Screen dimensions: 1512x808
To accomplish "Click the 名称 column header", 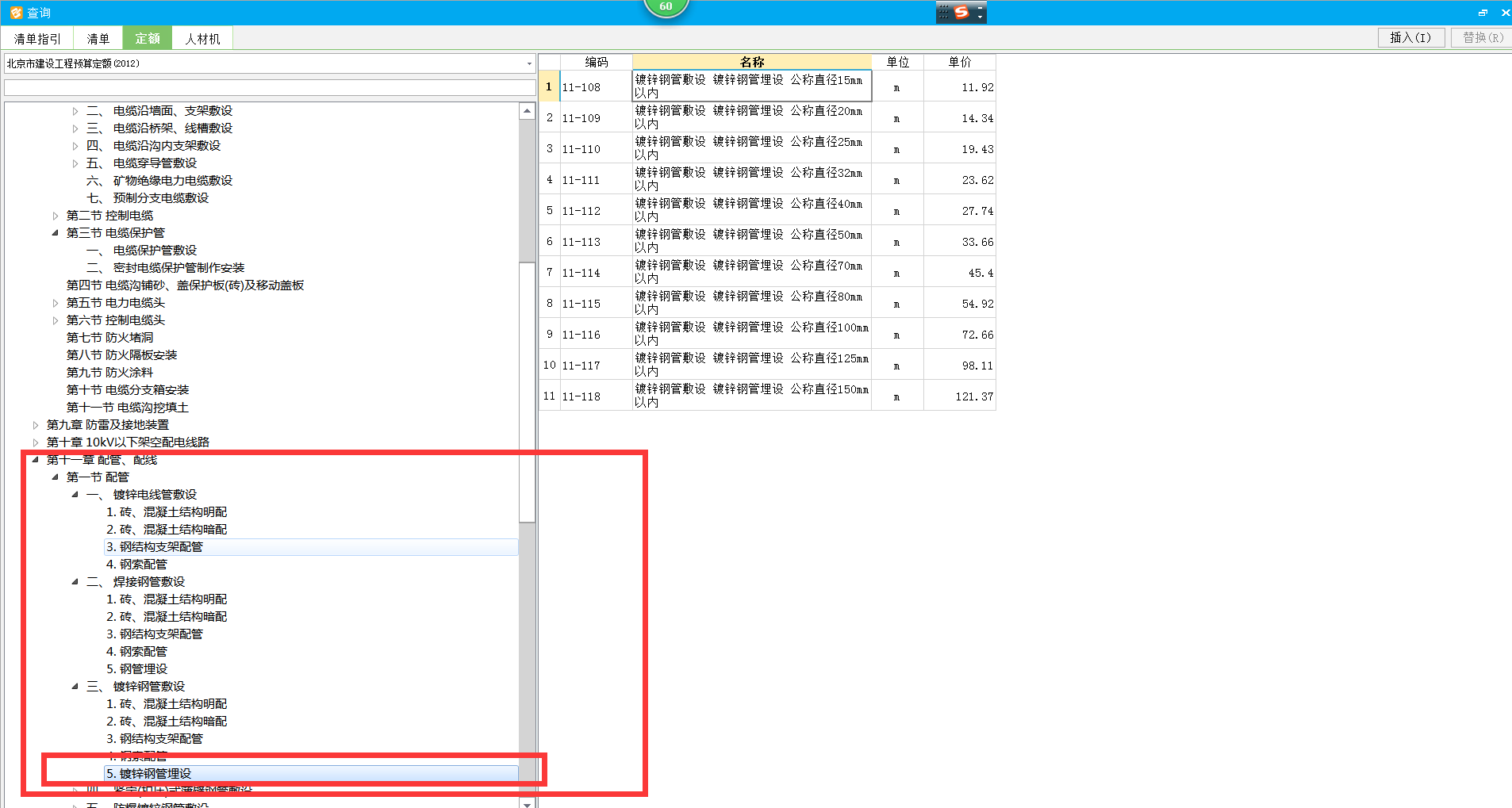I will [x=752, y=62].
